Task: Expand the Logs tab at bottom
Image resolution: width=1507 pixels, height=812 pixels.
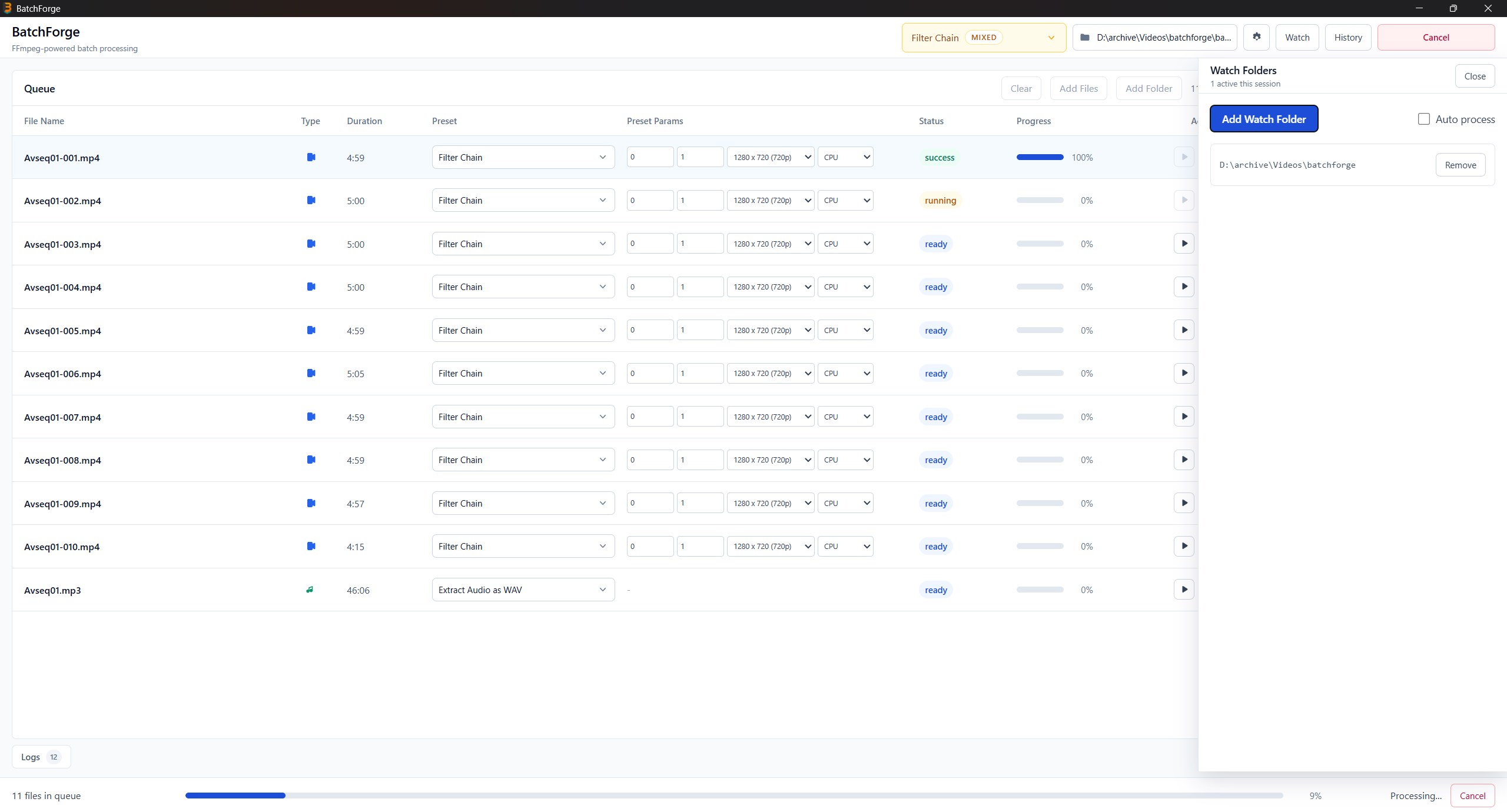Action: click(41, 757)
